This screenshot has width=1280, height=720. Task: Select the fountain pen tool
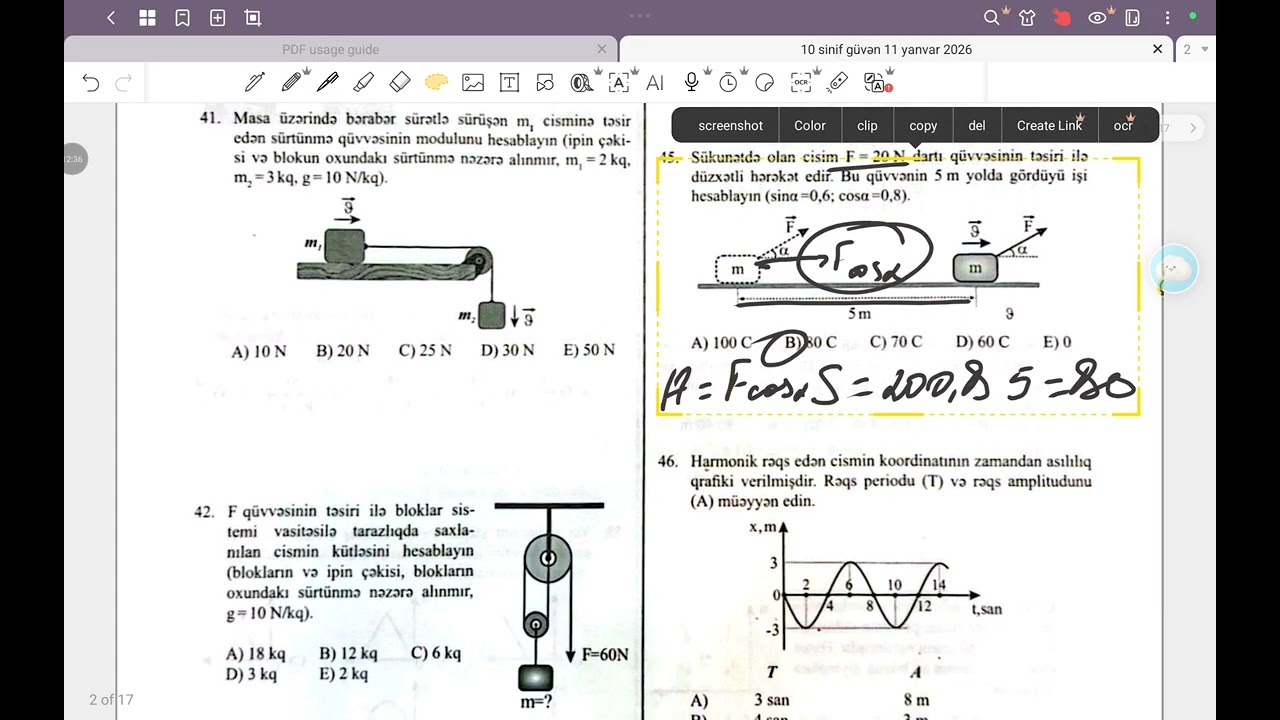(x=255, y=83)
